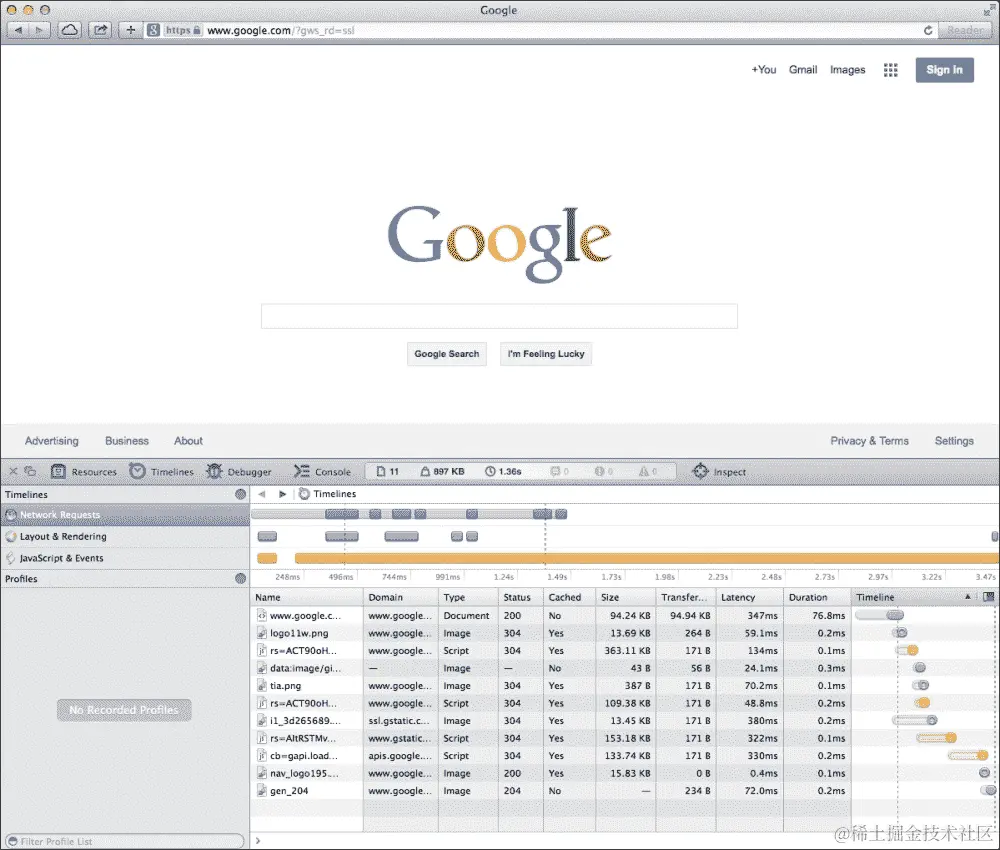The image size is (1000, 850).
Task: Click the inspector navigation forward arrow
Action: pos(282,494)
